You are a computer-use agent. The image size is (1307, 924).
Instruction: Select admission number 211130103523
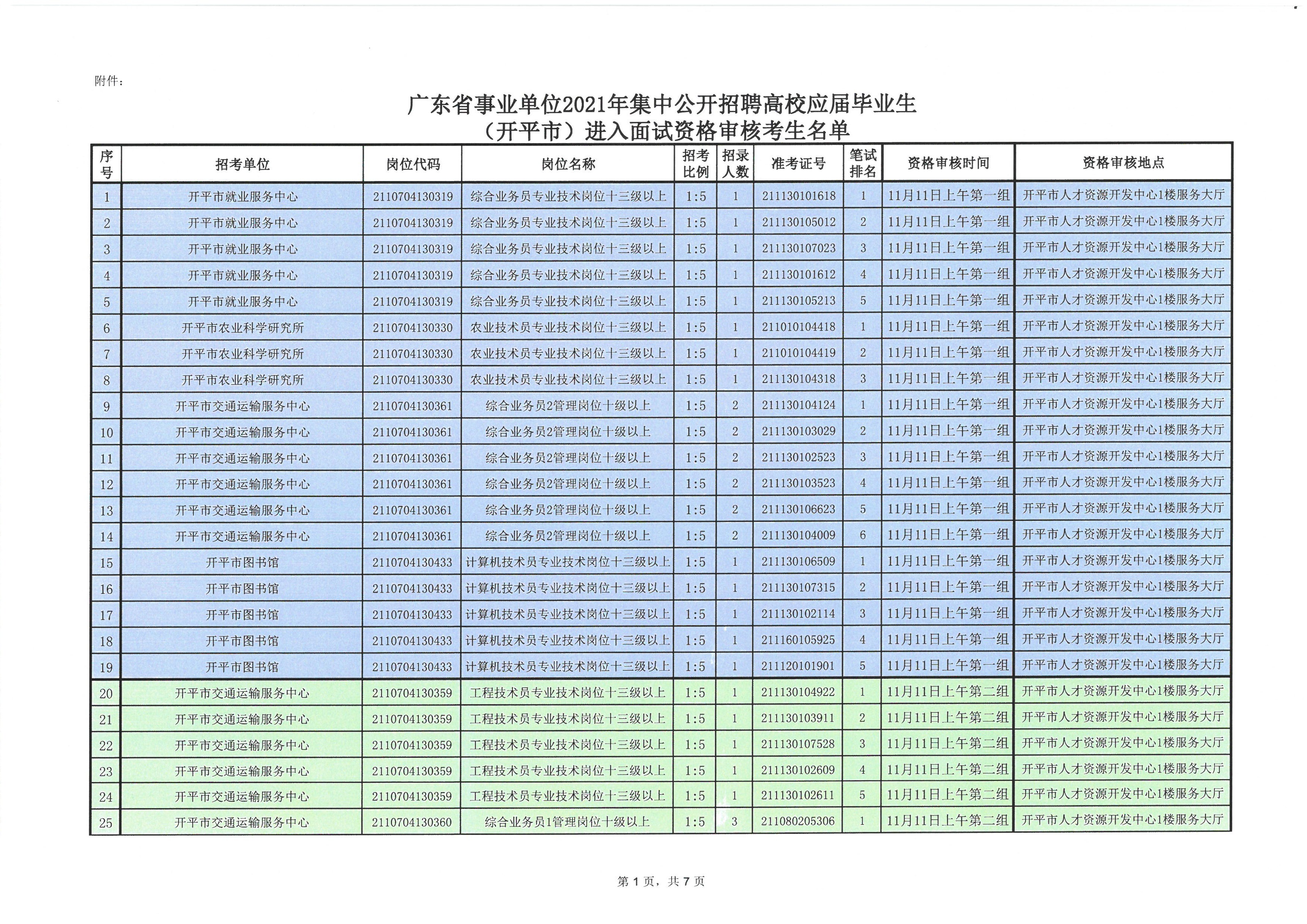(x=799, y=483)
